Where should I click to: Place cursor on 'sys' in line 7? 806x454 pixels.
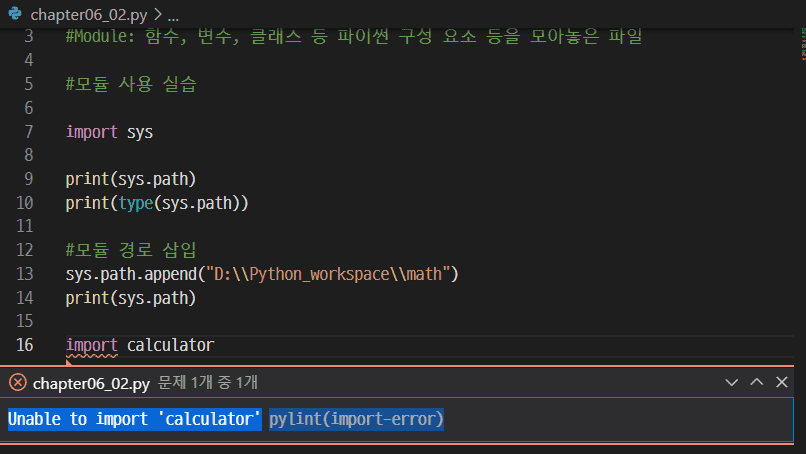point(140,131)
